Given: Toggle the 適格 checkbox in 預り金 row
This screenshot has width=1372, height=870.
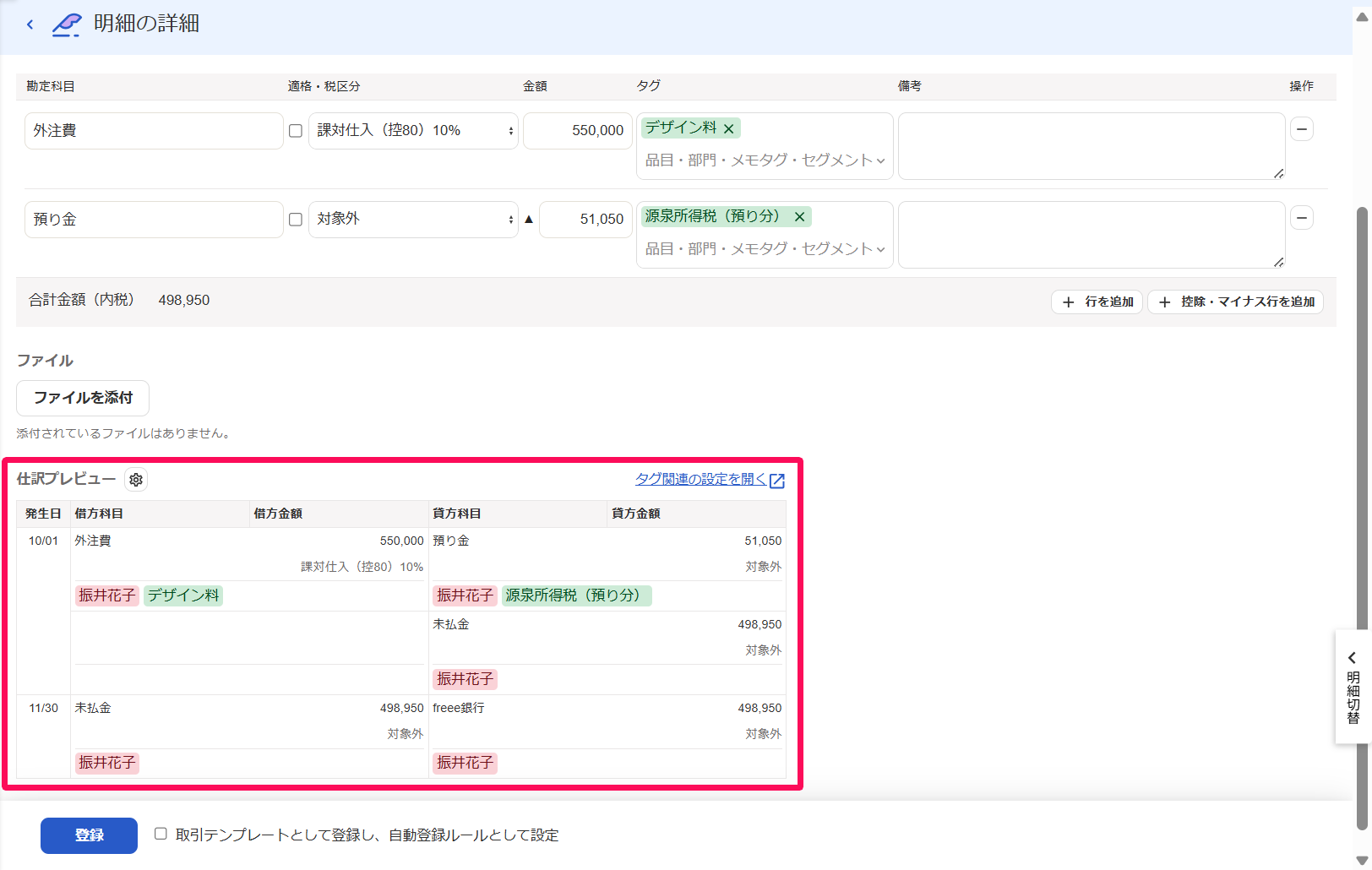Looking at the screenshot, I should click(x=296, y=220).
